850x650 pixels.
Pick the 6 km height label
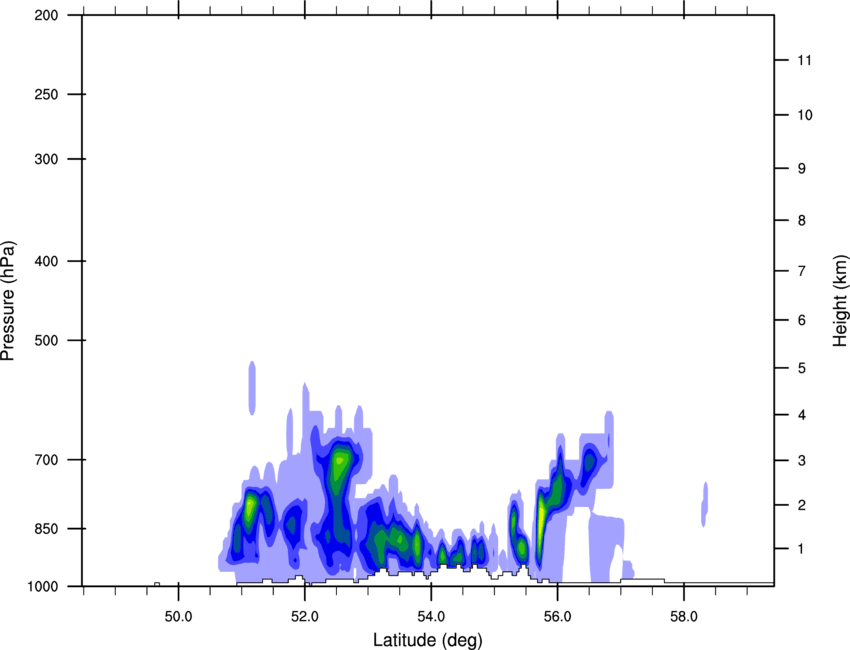802,320
